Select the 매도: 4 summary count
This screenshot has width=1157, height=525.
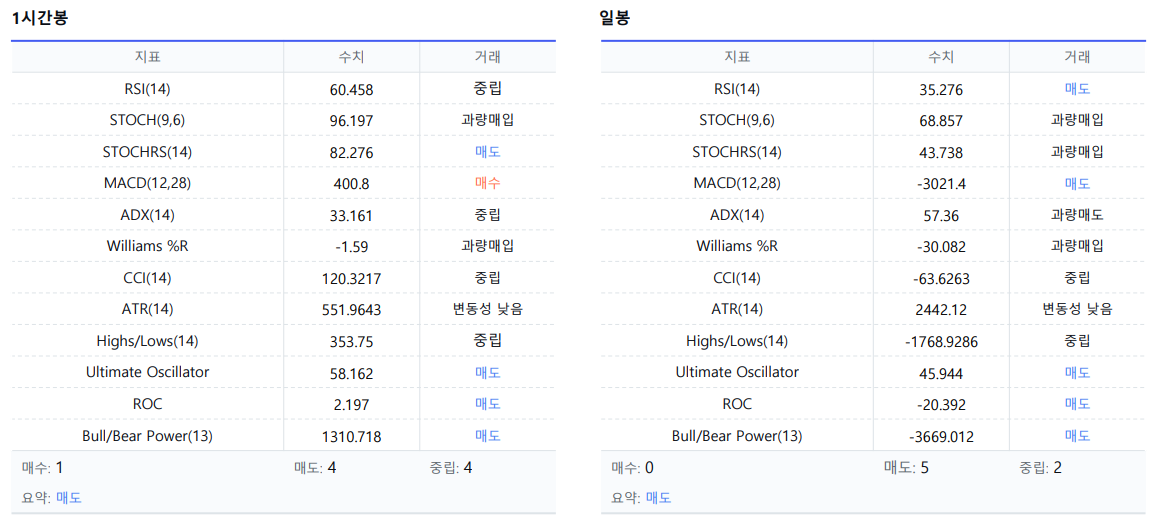316,467
